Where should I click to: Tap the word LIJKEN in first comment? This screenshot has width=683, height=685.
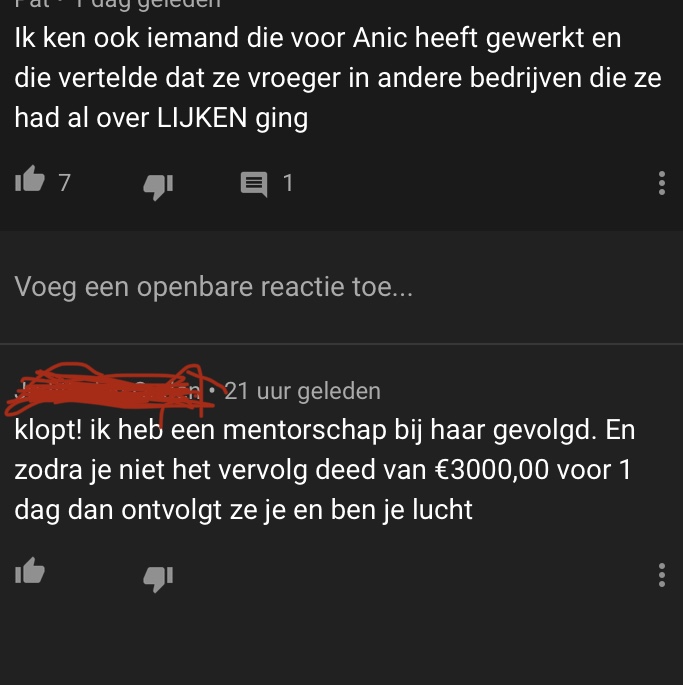tap(202, 118)
